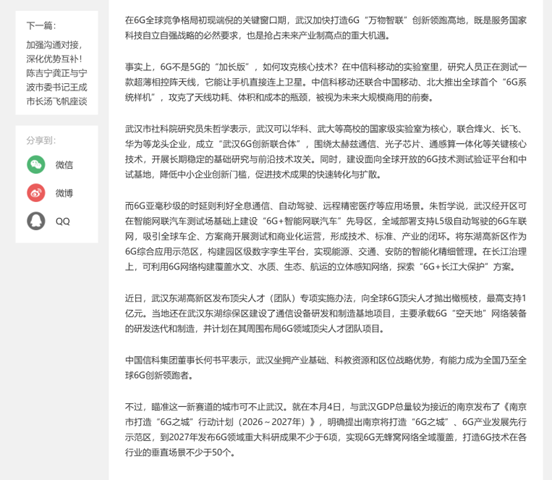
Task: Click paragraph beginning 武汉市社科院研究员朱哲学
Action: pos(326,152)
